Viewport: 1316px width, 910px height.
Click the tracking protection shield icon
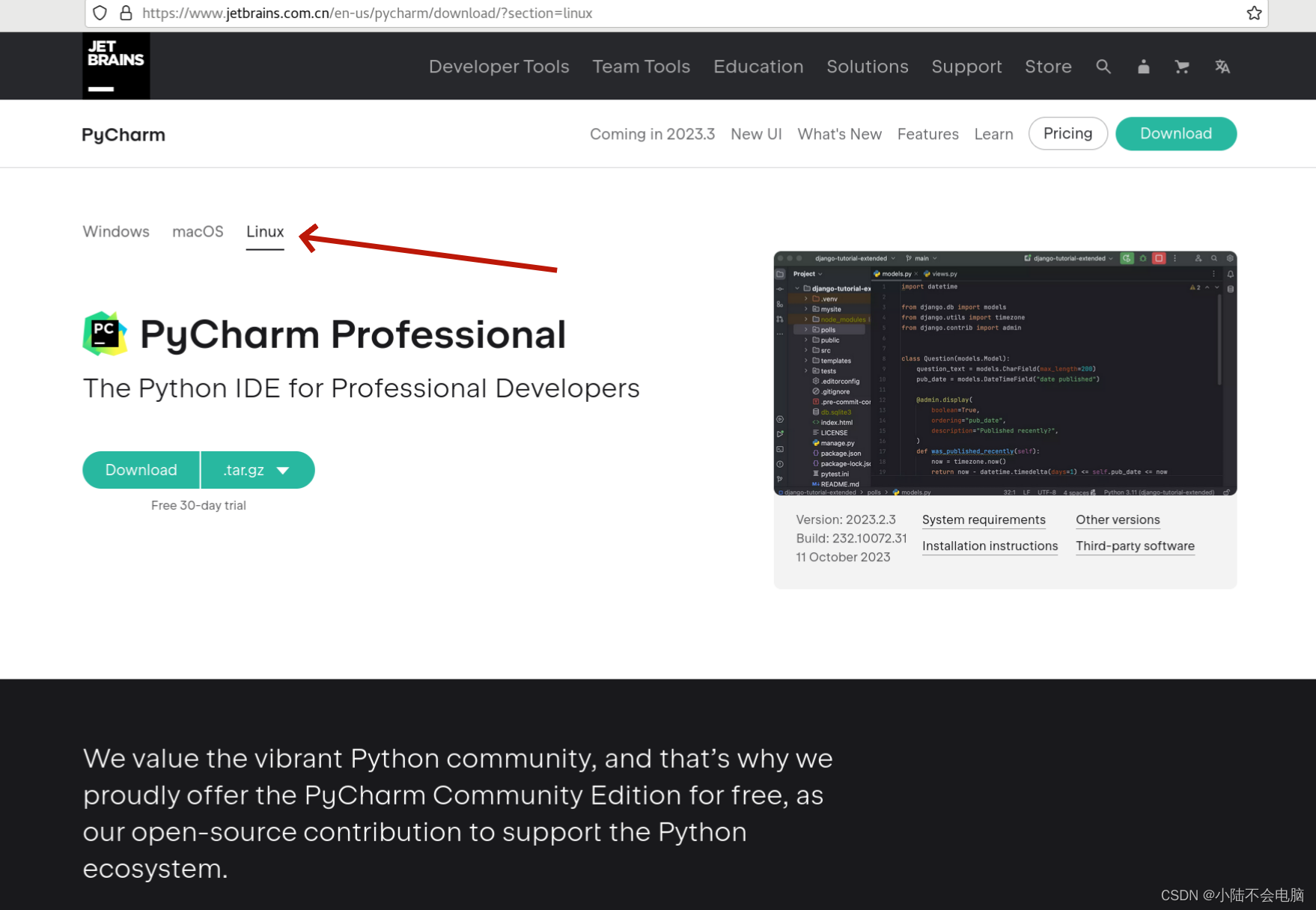pos(100,13)
